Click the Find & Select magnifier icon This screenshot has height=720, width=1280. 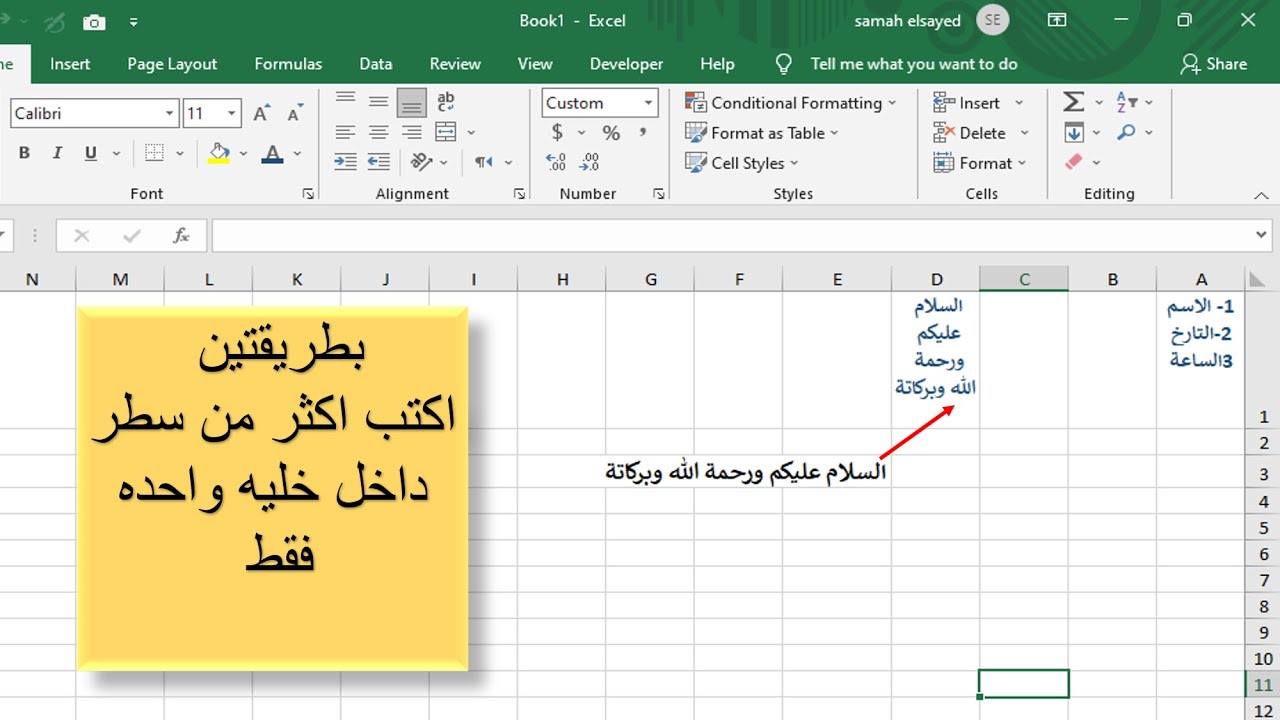[1127, 132]
